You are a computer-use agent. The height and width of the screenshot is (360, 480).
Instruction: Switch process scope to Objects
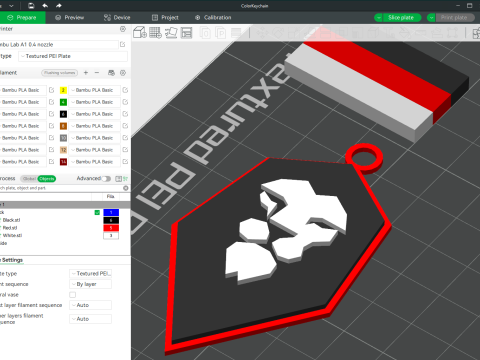(47, 179)
